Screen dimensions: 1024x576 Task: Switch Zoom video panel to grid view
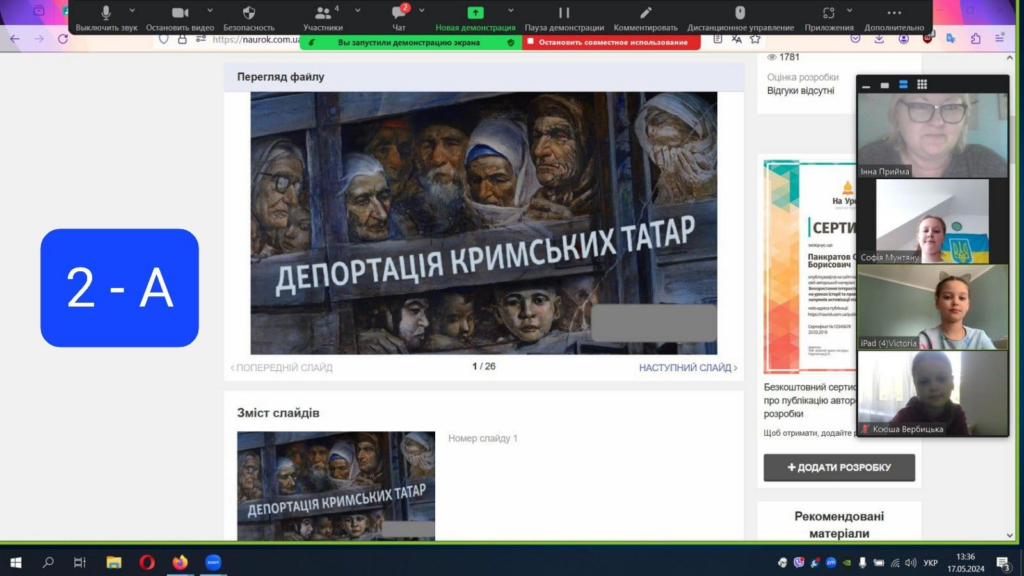point(921,85)
